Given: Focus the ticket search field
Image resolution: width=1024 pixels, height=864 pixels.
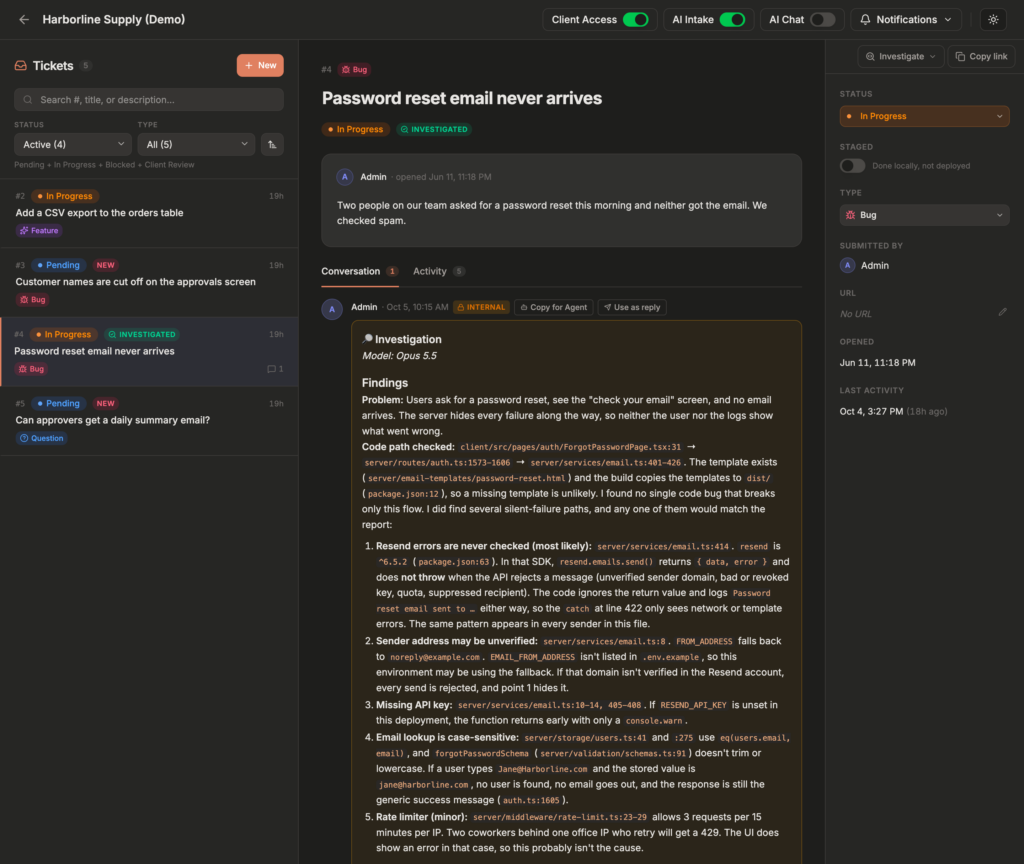Looking at the screenshot, I should (149, 100).
